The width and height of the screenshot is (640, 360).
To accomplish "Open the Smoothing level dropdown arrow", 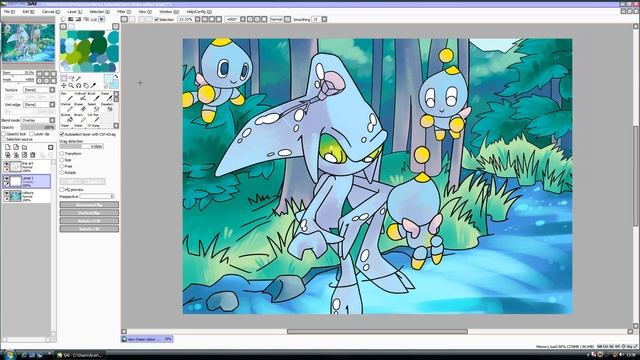I will click(x=324, y=19).
